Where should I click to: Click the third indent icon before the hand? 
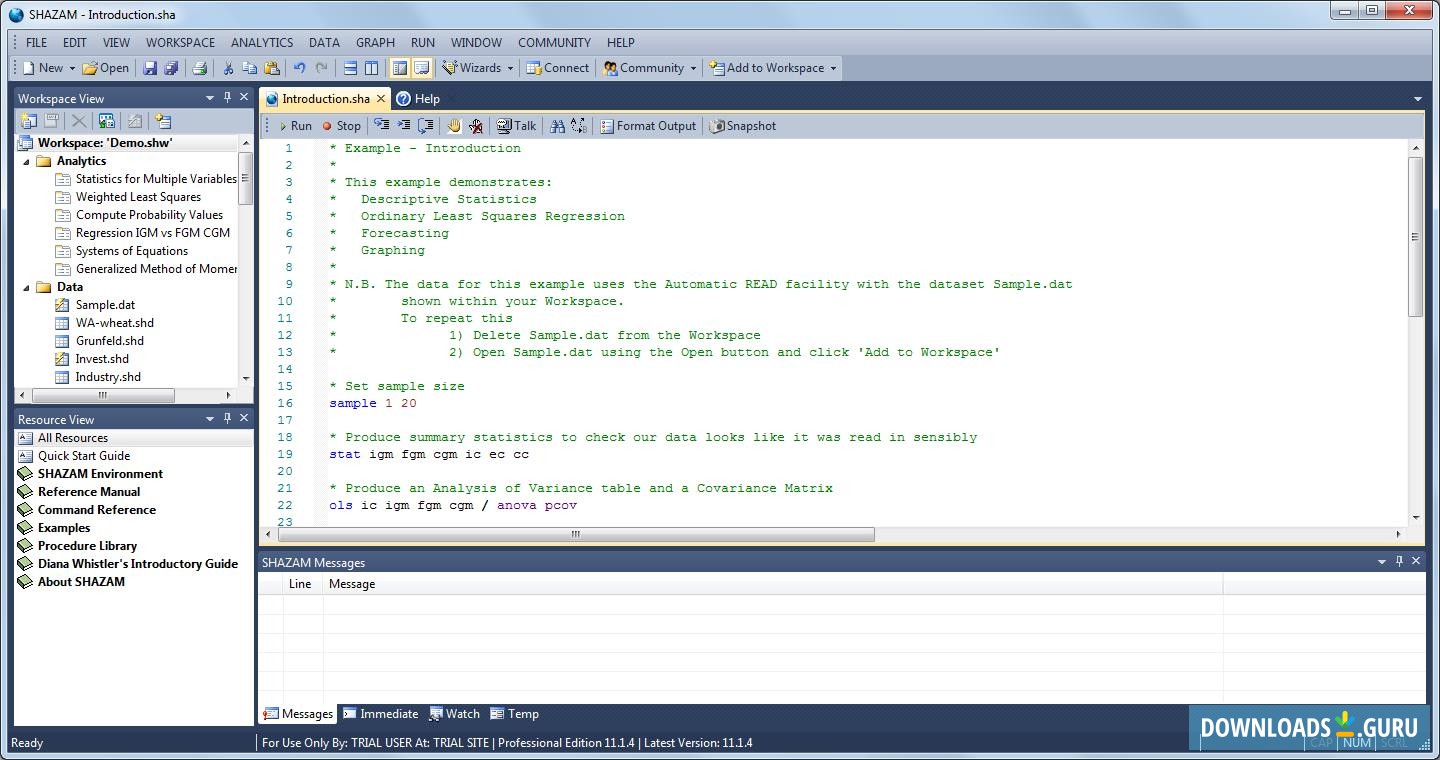click(425, 126)
